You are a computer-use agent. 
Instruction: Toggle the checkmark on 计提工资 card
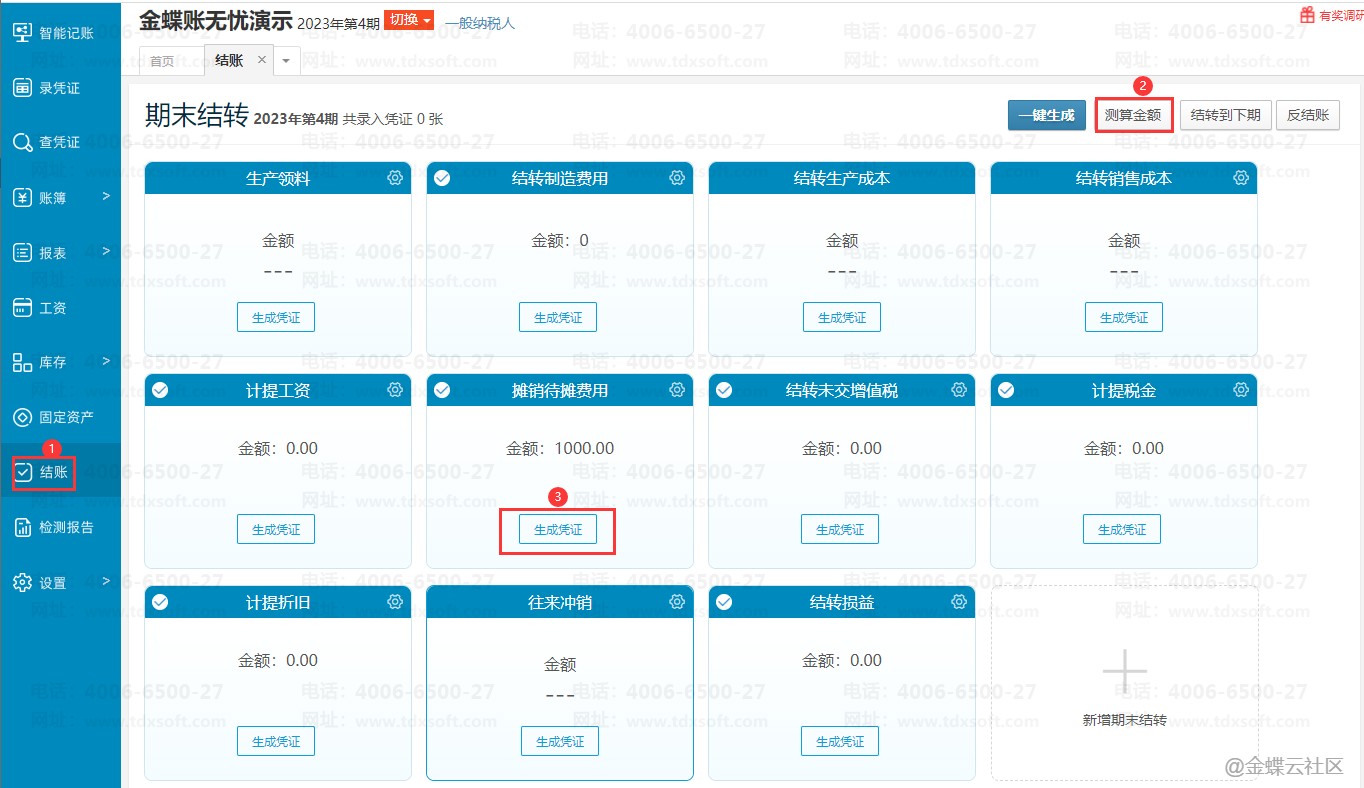(160, 390)
